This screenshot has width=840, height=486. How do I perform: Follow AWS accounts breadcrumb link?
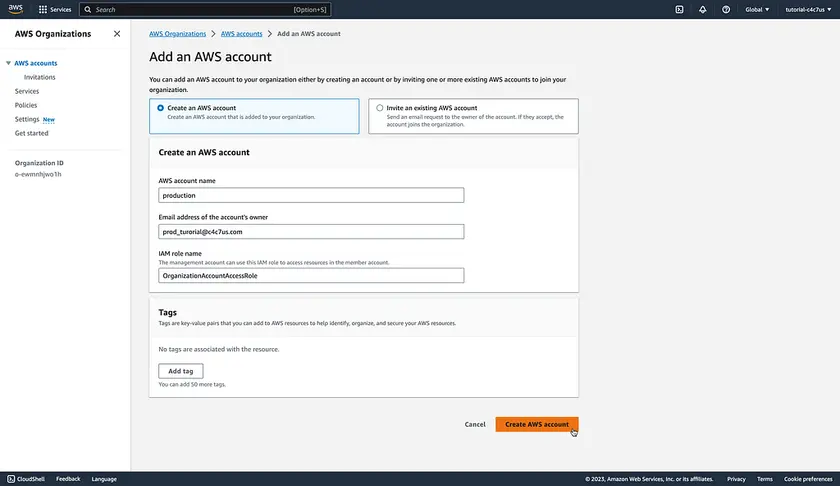242,34
